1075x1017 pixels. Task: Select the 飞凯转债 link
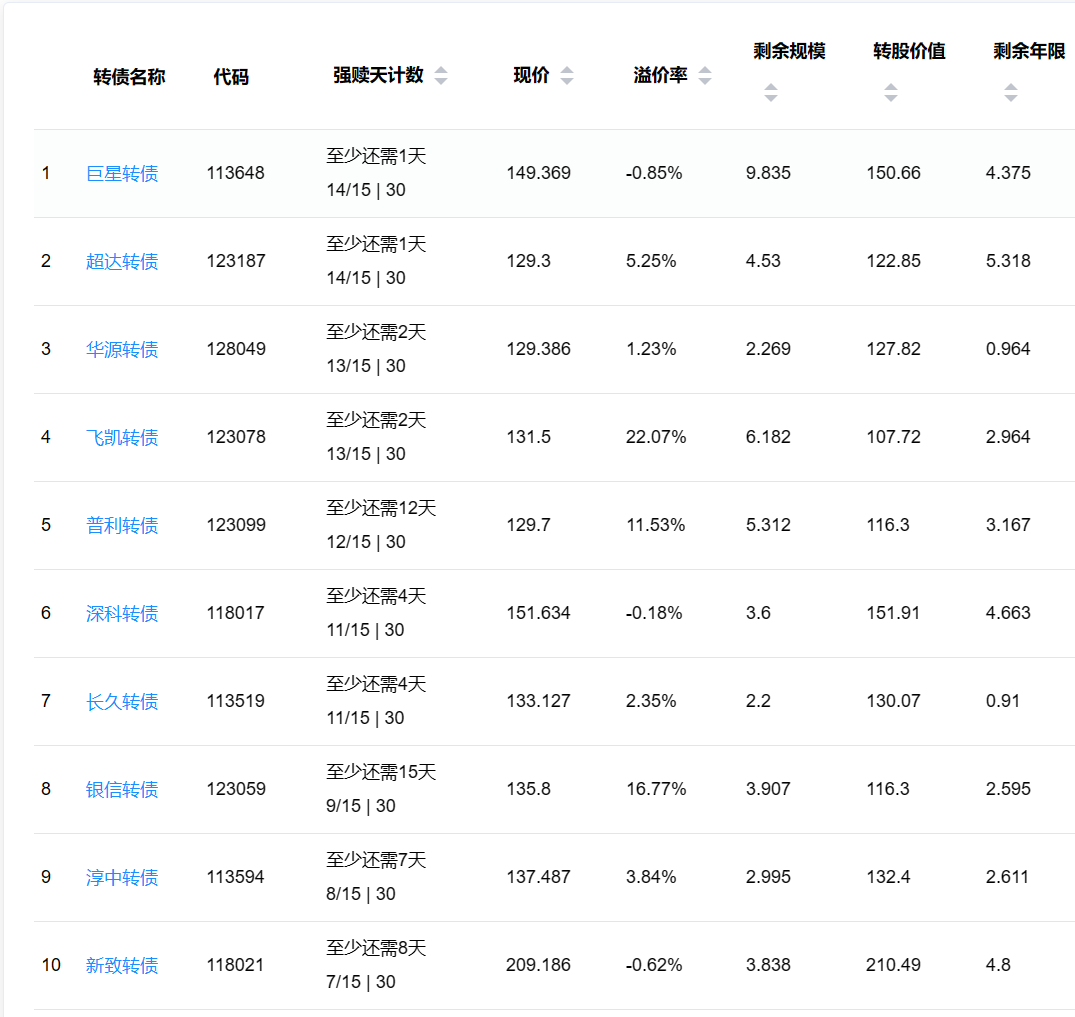122,438
